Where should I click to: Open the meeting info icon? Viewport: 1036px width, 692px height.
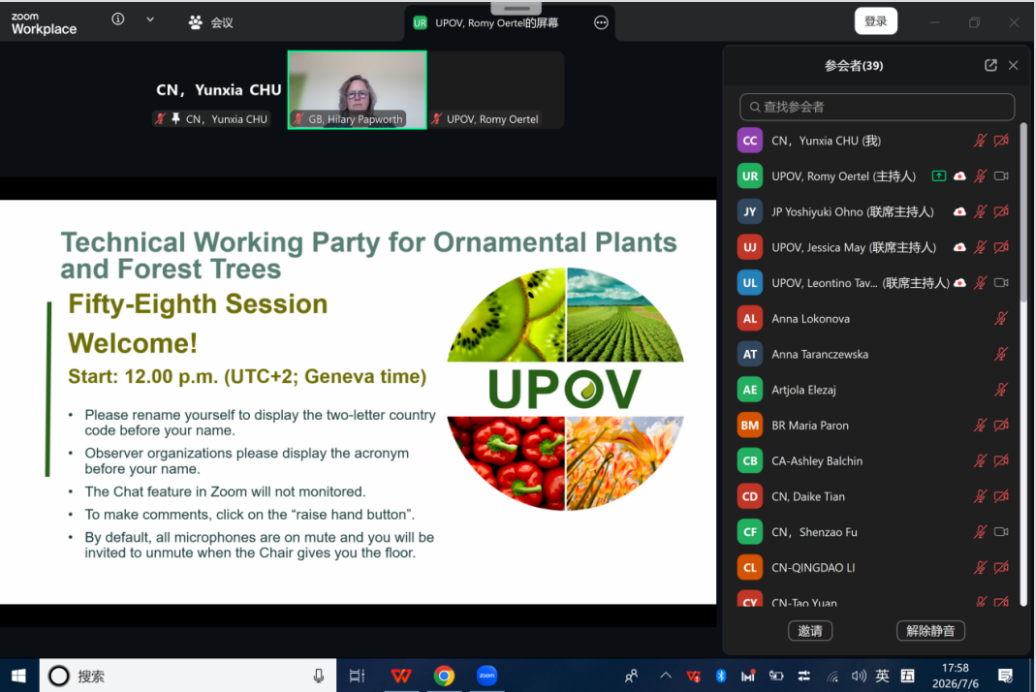coord(118,19)
